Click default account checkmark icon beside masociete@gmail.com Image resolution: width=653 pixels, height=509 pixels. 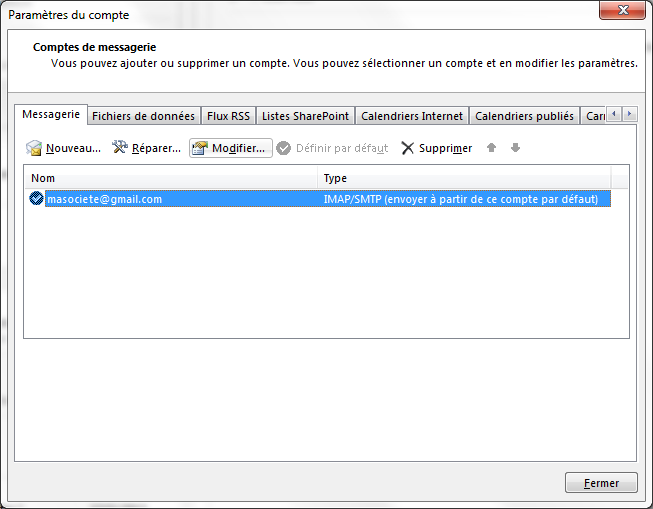click(36, 198)
